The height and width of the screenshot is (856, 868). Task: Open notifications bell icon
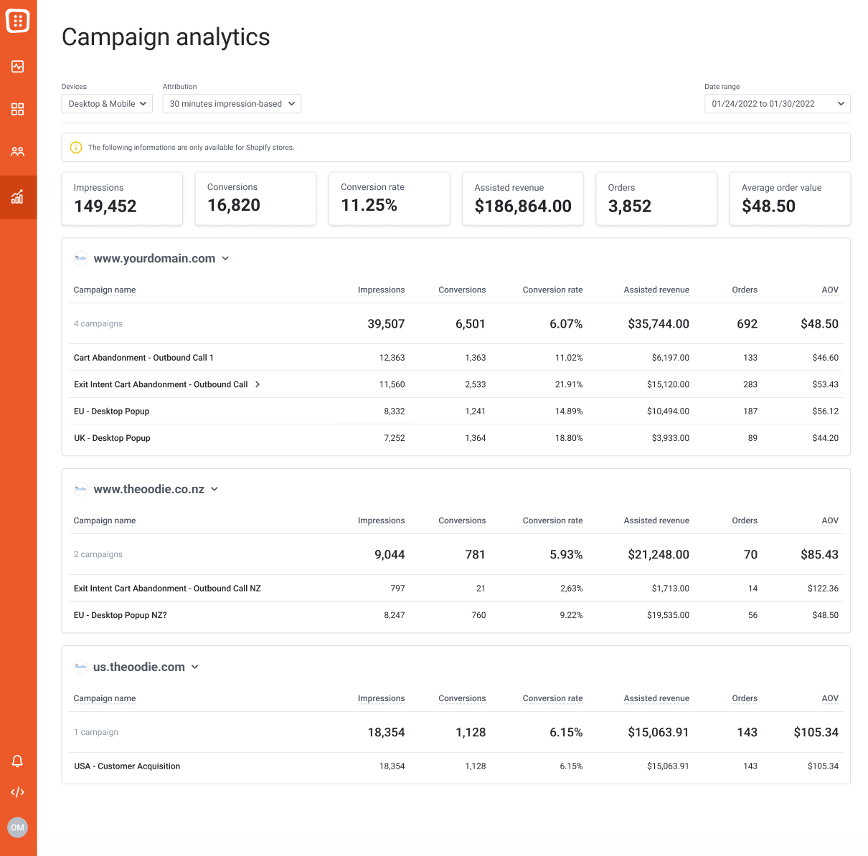pos(18,761)
